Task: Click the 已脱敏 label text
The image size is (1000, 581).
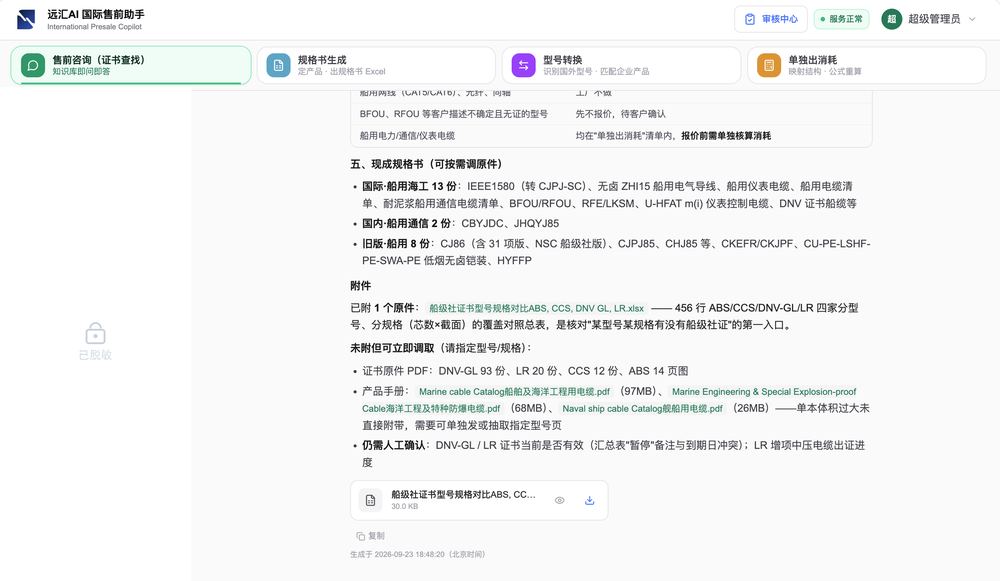Action: pos(95,355)
